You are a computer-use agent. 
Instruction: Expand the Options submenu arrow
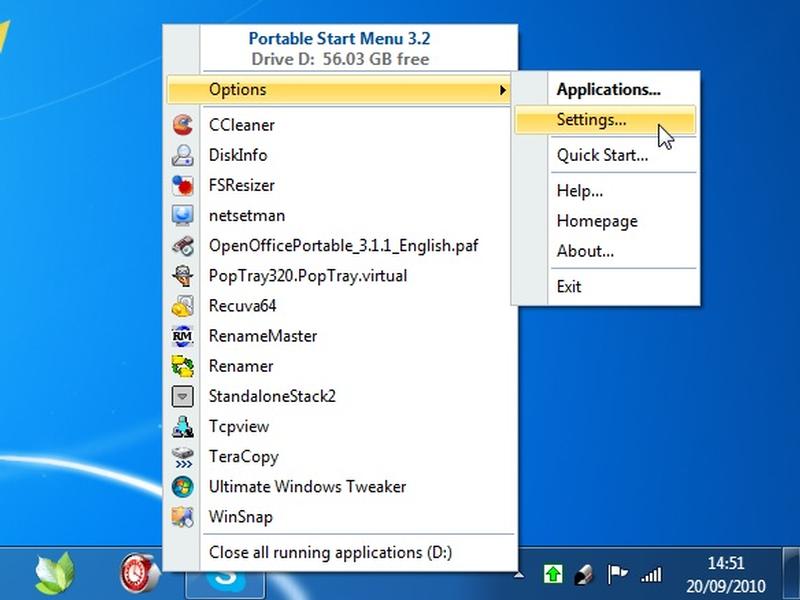point(503,90)
